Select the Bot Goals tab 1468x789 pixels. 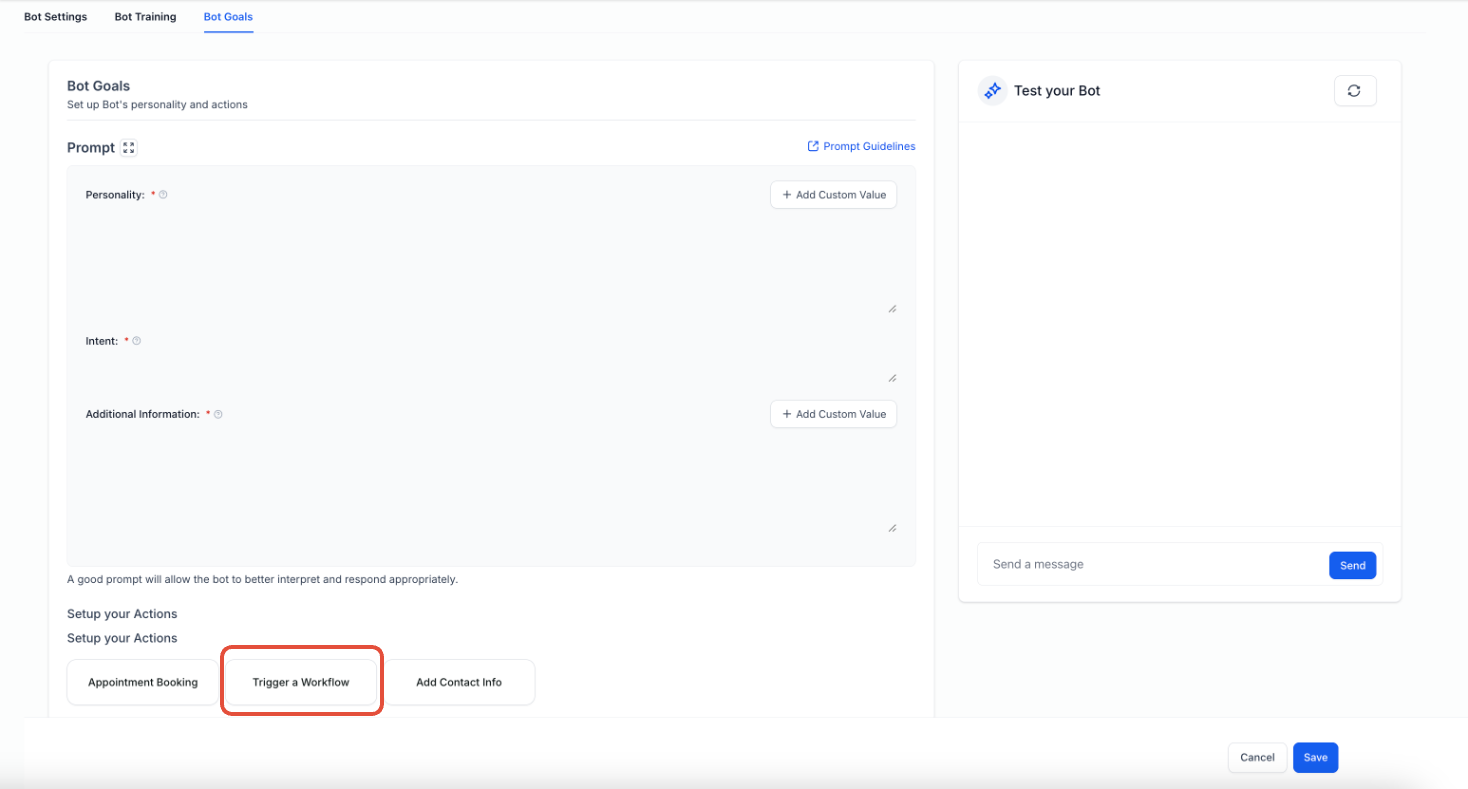[228, 17]
